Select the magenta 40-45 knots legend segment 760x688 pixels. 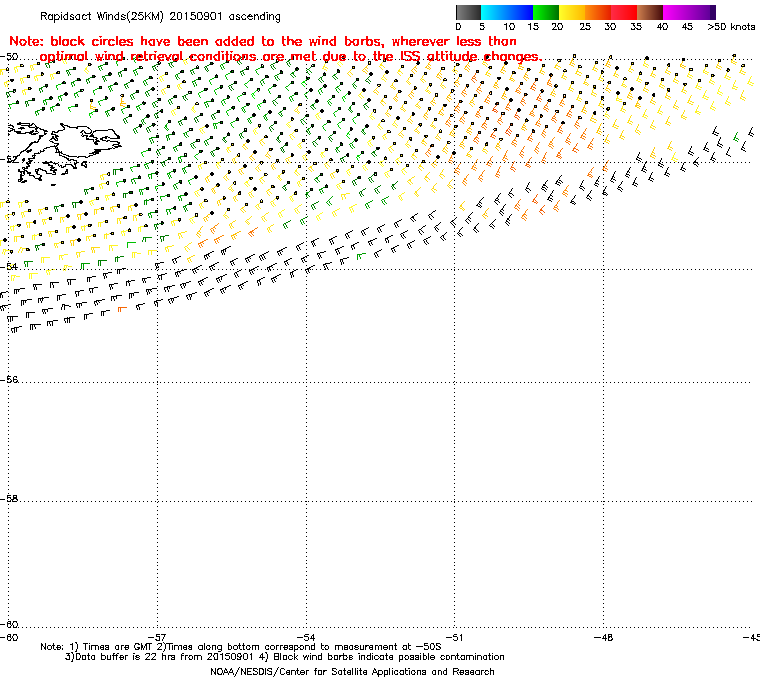click(676, 12)
